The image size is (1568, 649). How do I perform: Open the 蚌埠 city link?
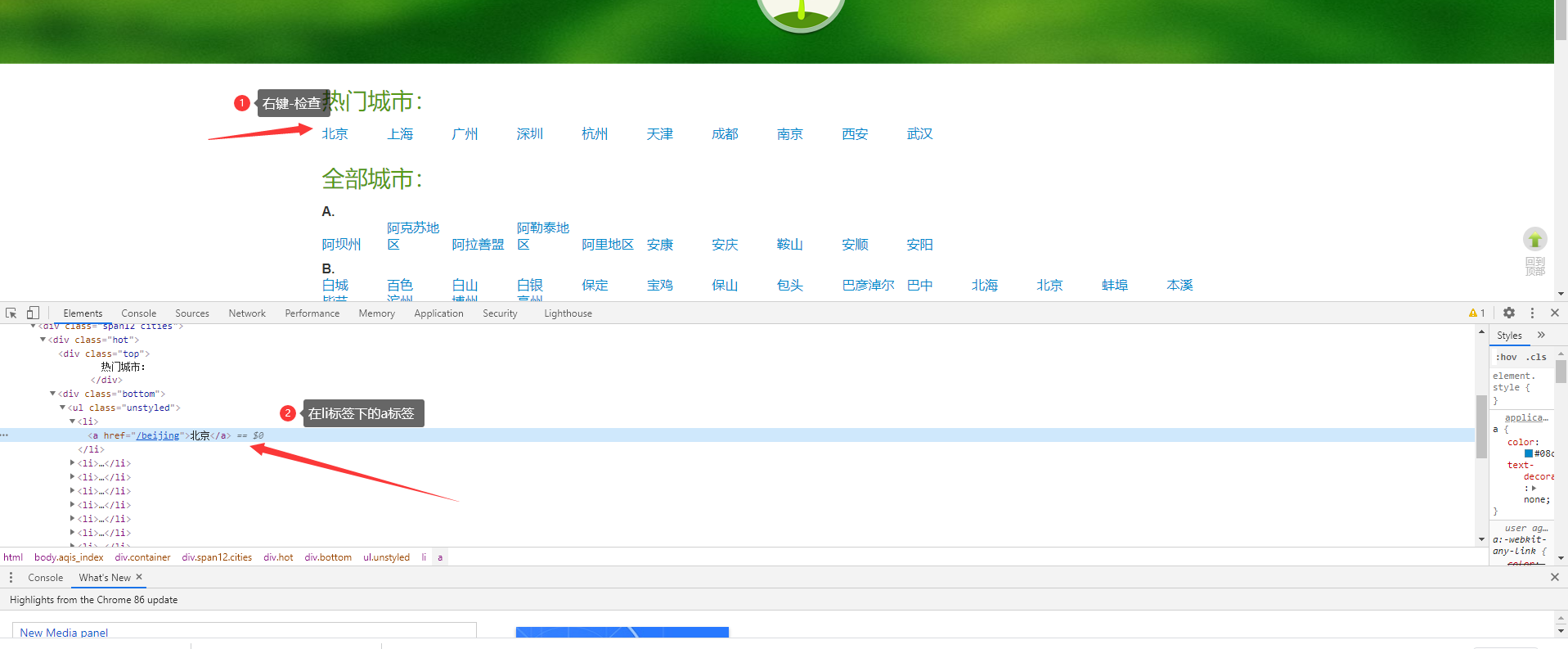(x=1115, y=285)
